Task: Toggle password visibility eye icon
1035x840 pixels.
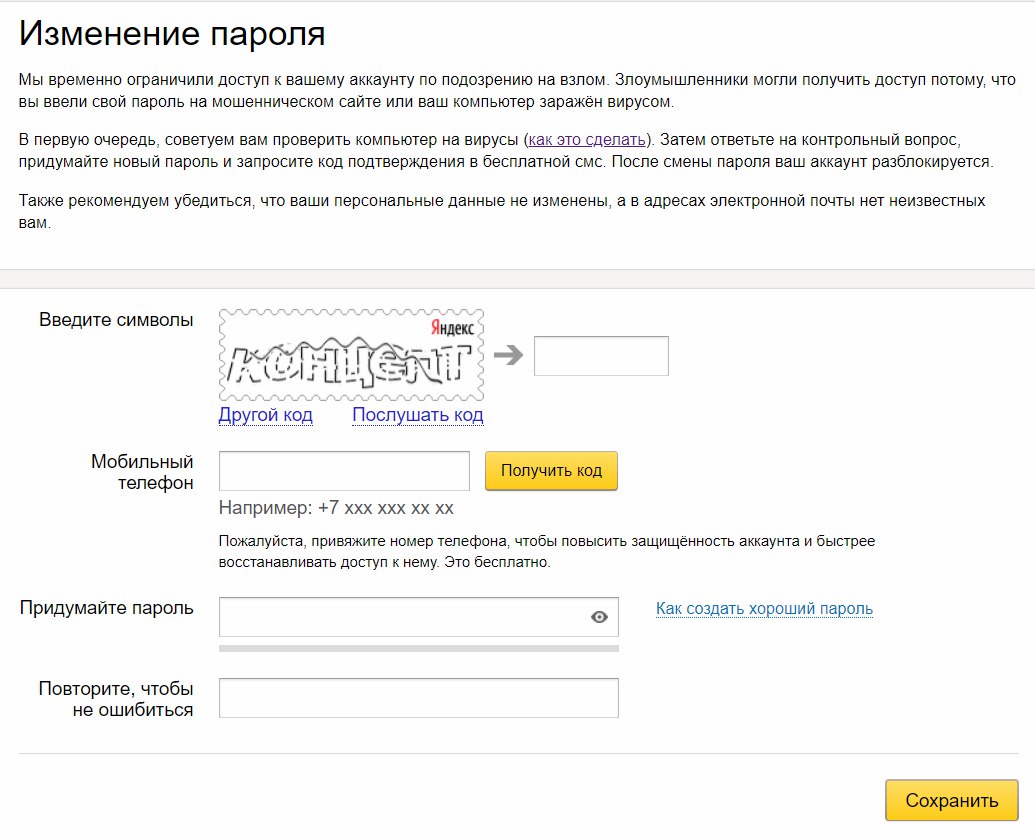Action: [x=599, y=617]
